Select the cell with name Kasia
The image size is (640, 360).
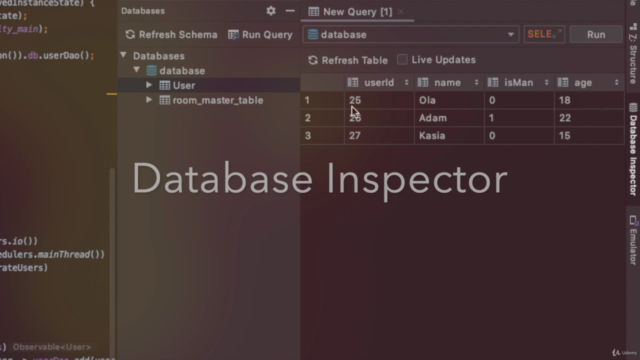(449, 136)
